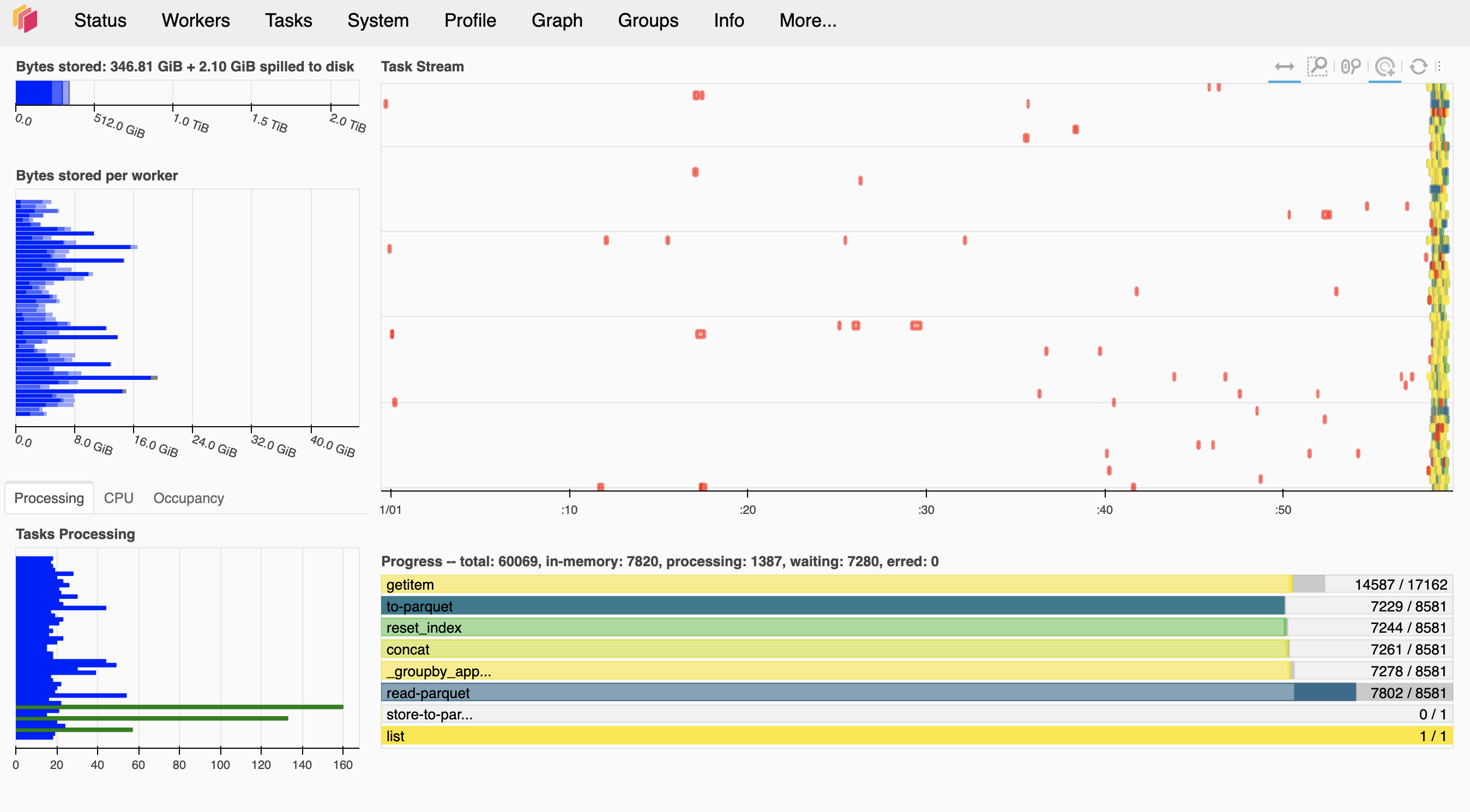This screenshot has width=1470, height=812.
Task: Click the getitem progress bar
Action: [917, 585]
